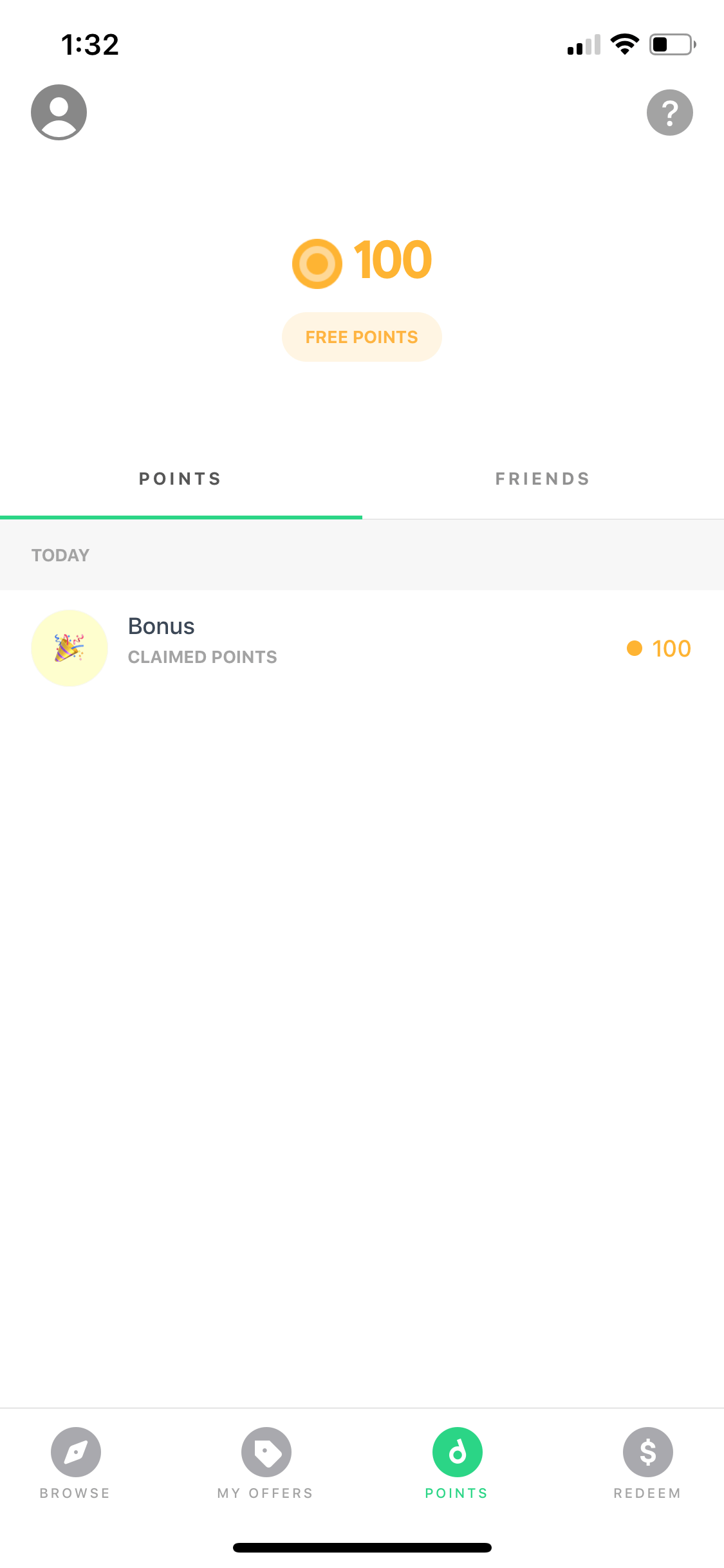Tap the Wi-Fi status icon
Viewport: 724px width, 1568px height.
[x=624, y=44]
